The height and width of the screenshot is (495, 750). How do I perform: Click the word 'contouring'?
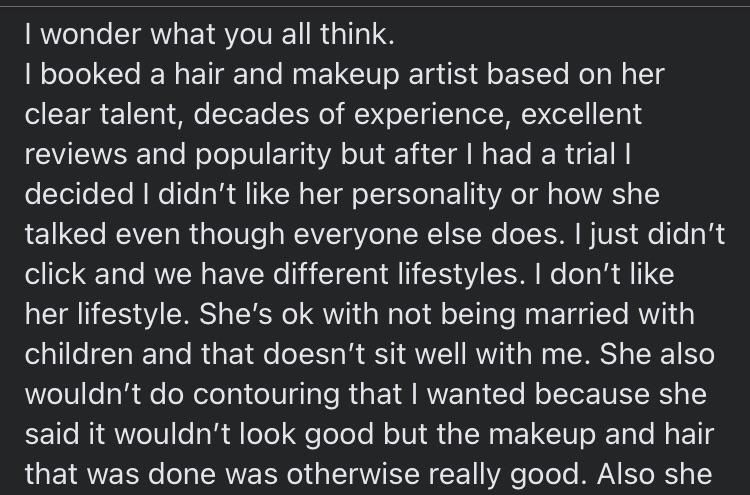[265, 396]
